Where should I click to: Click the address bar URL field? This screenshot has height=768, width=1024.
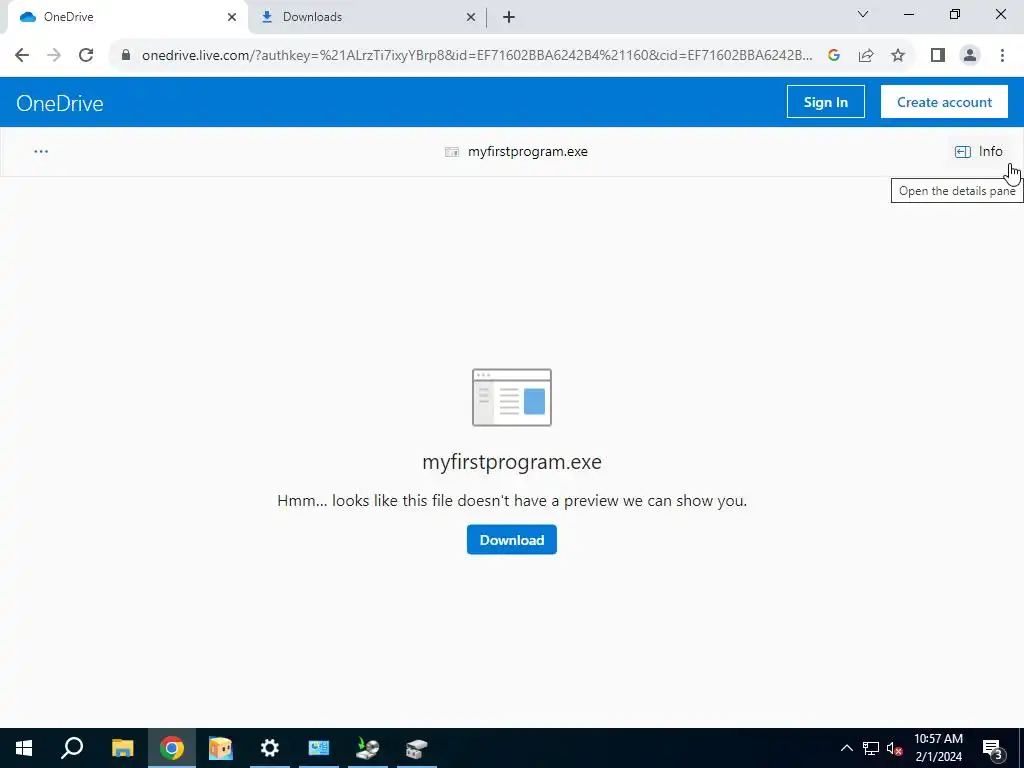[x=477, y=55]
